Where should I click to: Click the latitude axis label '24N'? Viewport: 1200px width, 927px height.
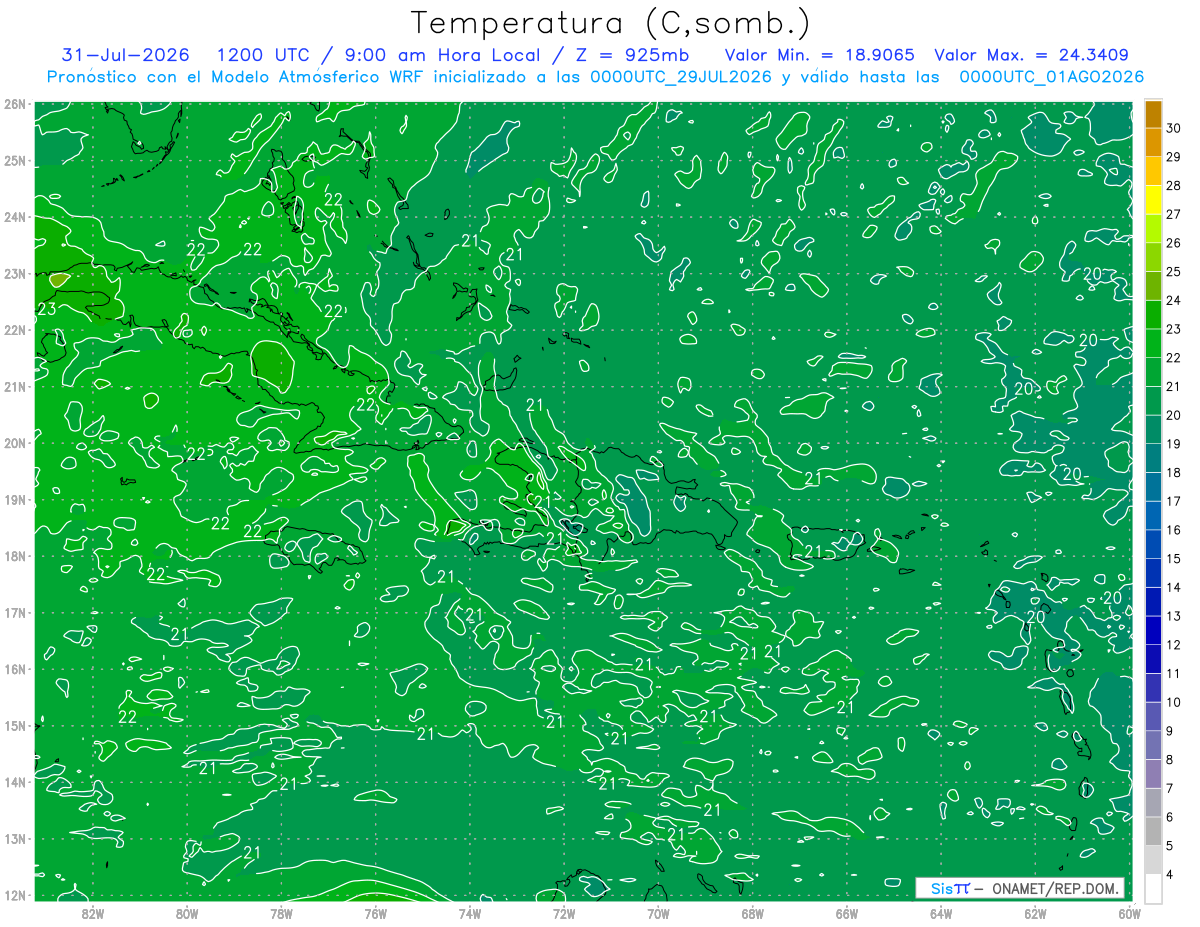(15, 216)
